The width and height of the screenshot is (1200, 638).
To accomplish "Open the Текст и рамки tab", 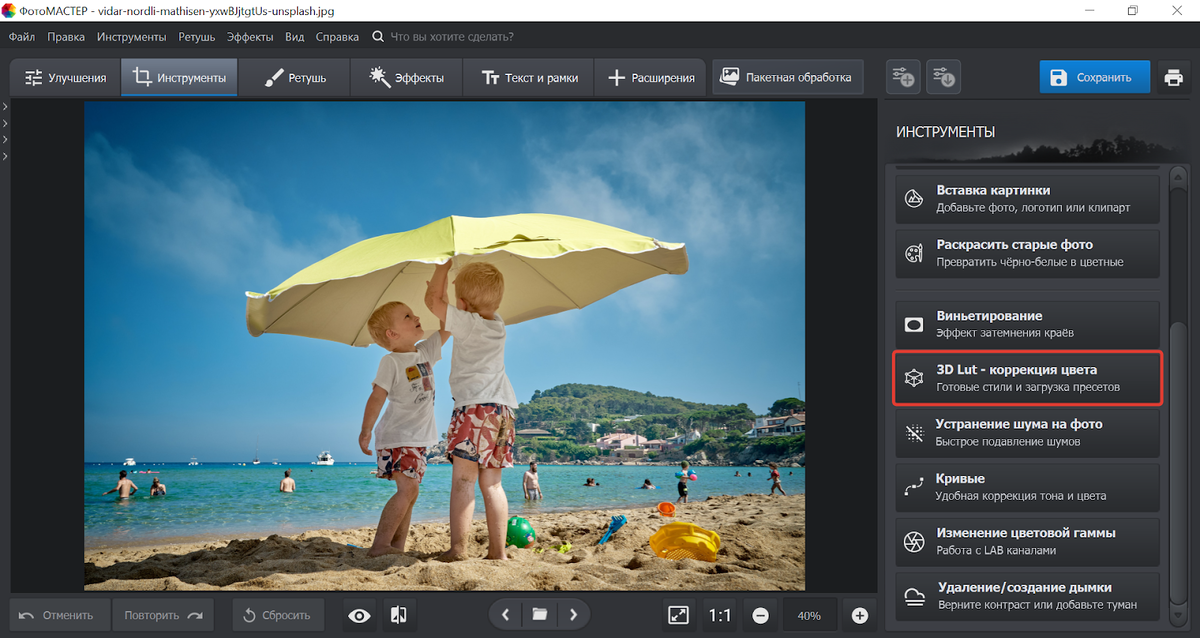I will coord(528,77).
